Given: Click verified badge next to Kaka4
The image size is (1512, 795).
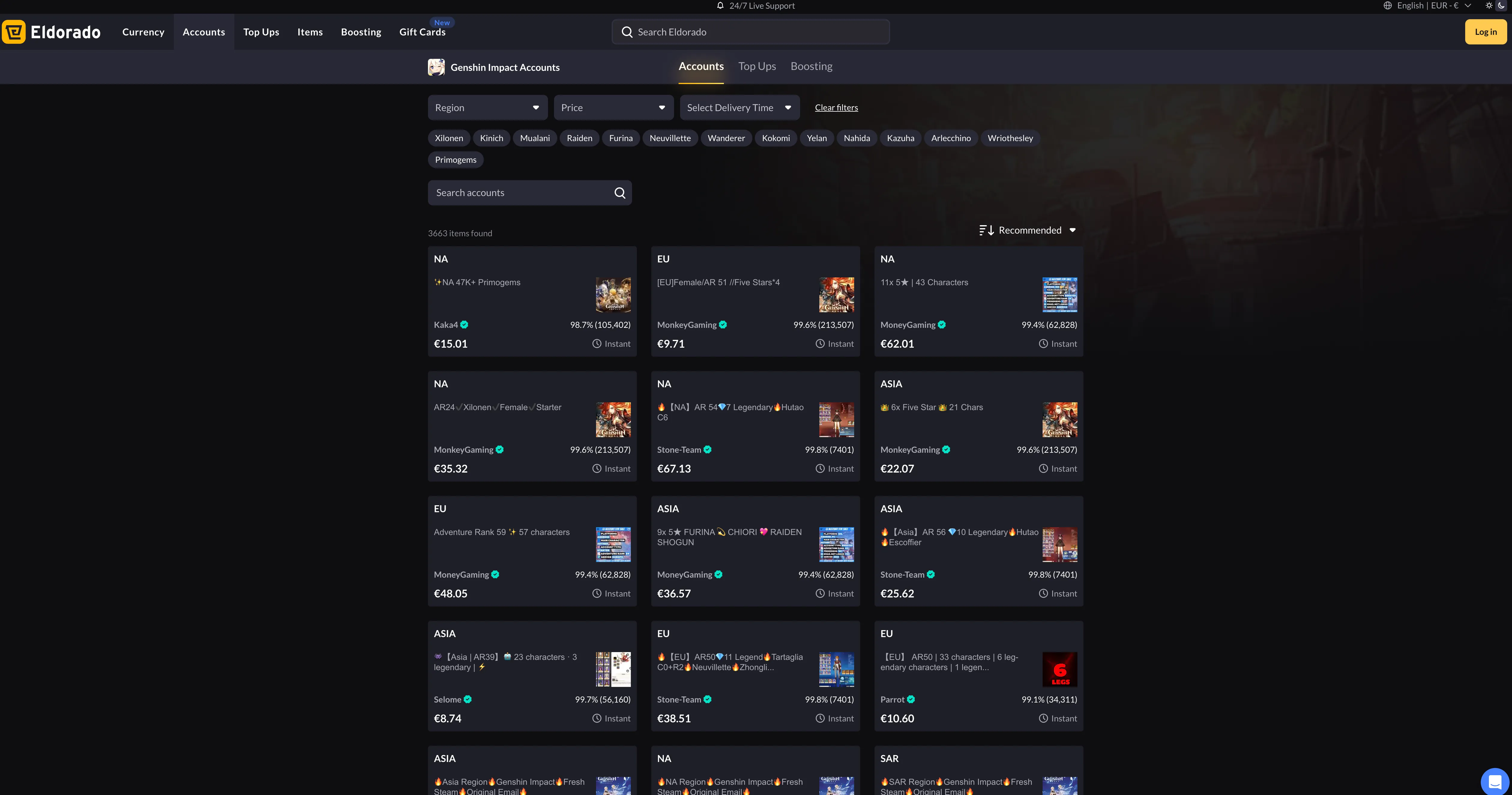Looking at the screenshot, I should point(464,325).
